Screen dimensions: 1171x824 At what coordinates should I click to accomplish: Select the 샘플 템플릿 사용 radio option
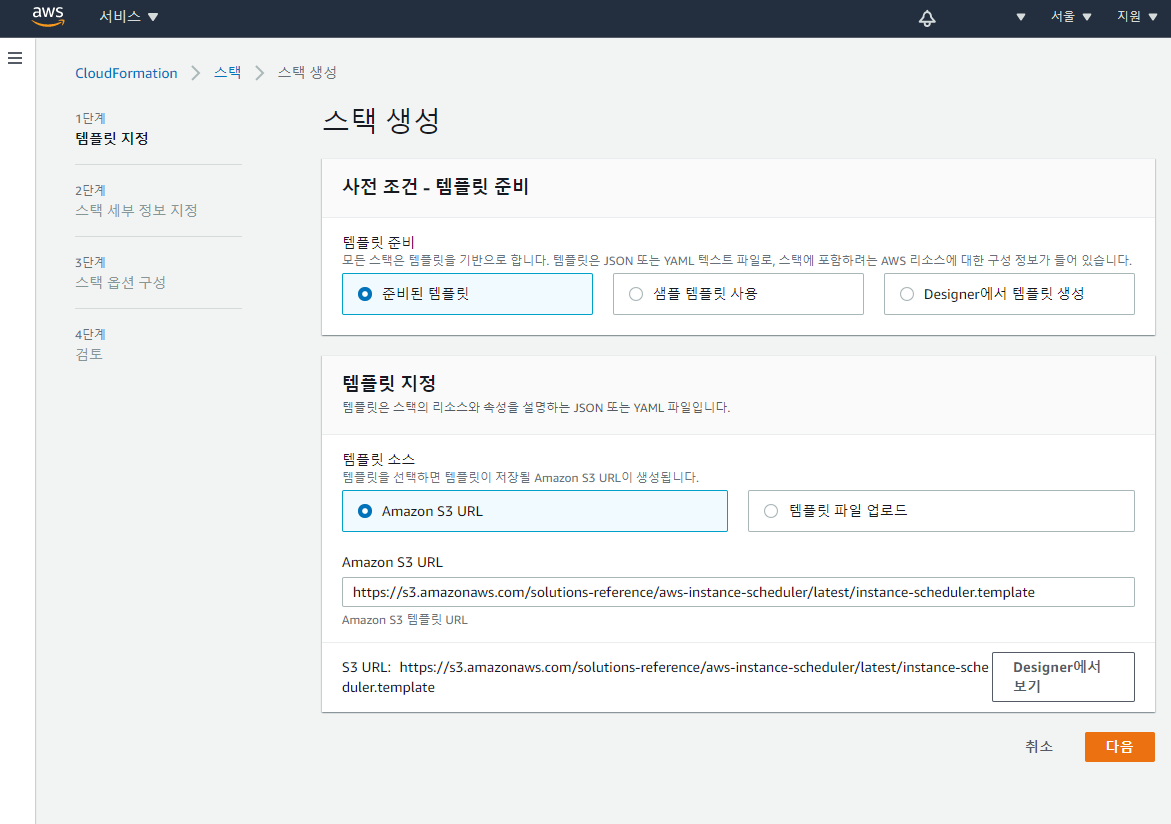point(738,294)
